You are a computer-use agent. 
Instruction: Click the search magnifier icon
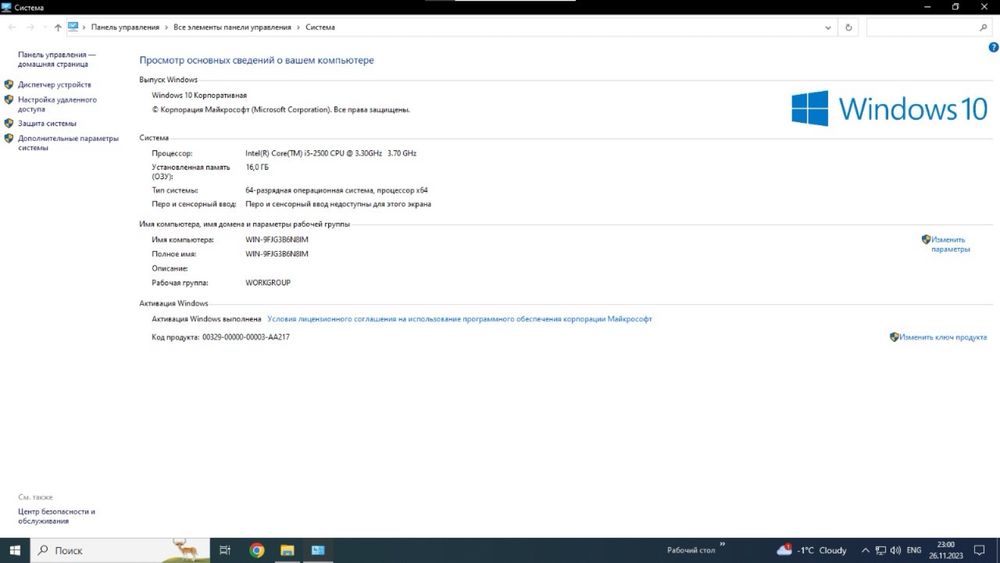pyautogui.click(x=983, y=27)
